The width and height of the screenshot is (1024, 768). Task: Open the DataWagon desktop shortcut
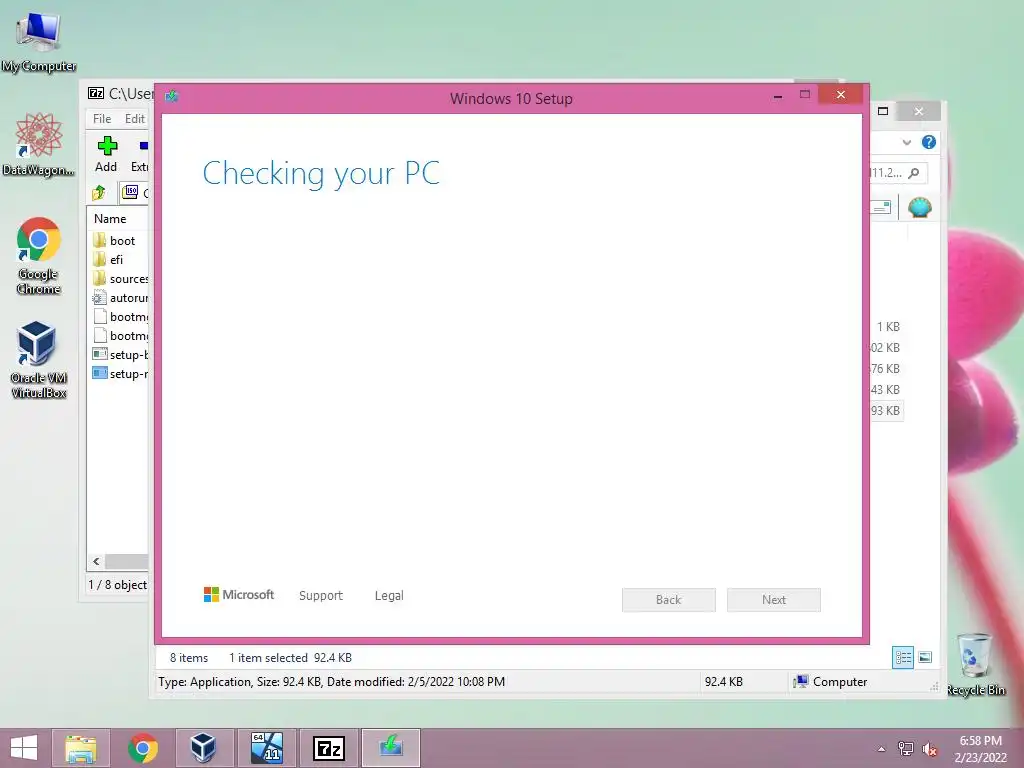(x=39, y=144)
